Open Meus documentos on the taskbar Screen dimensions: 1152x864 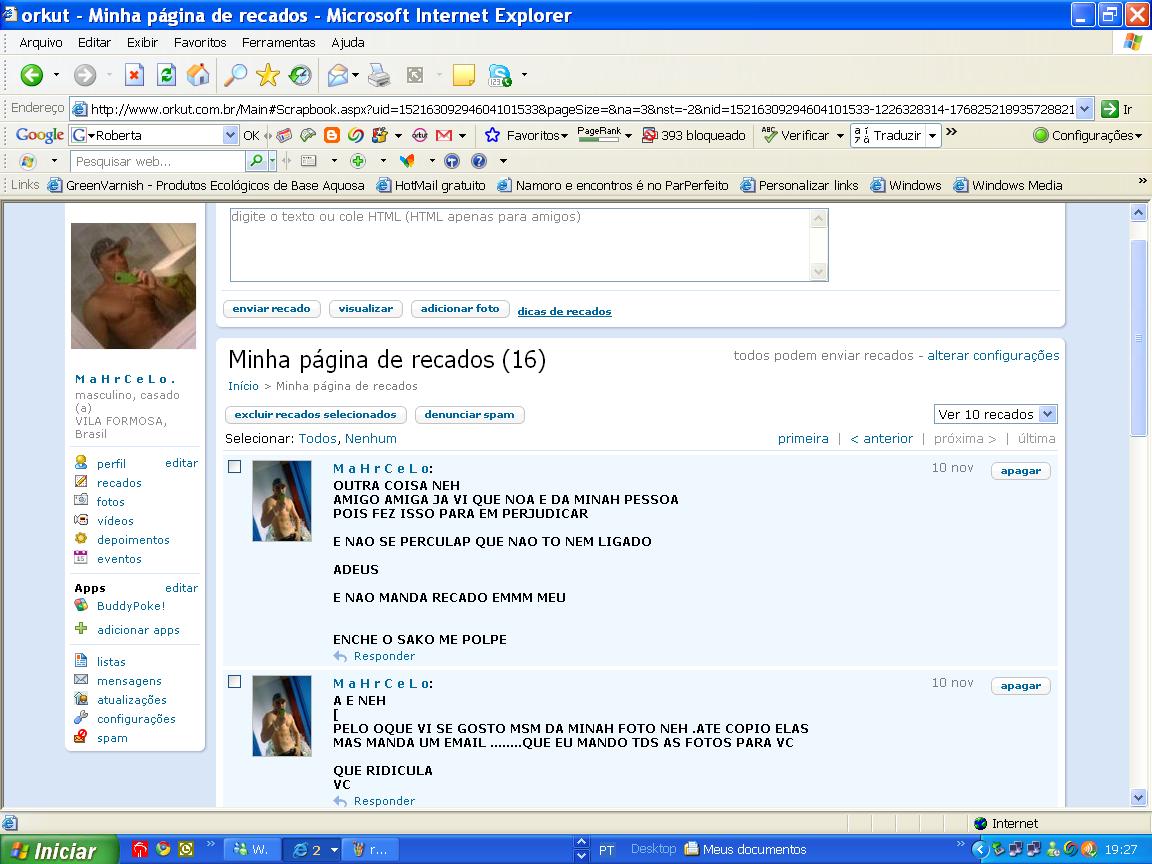[745, 849]
